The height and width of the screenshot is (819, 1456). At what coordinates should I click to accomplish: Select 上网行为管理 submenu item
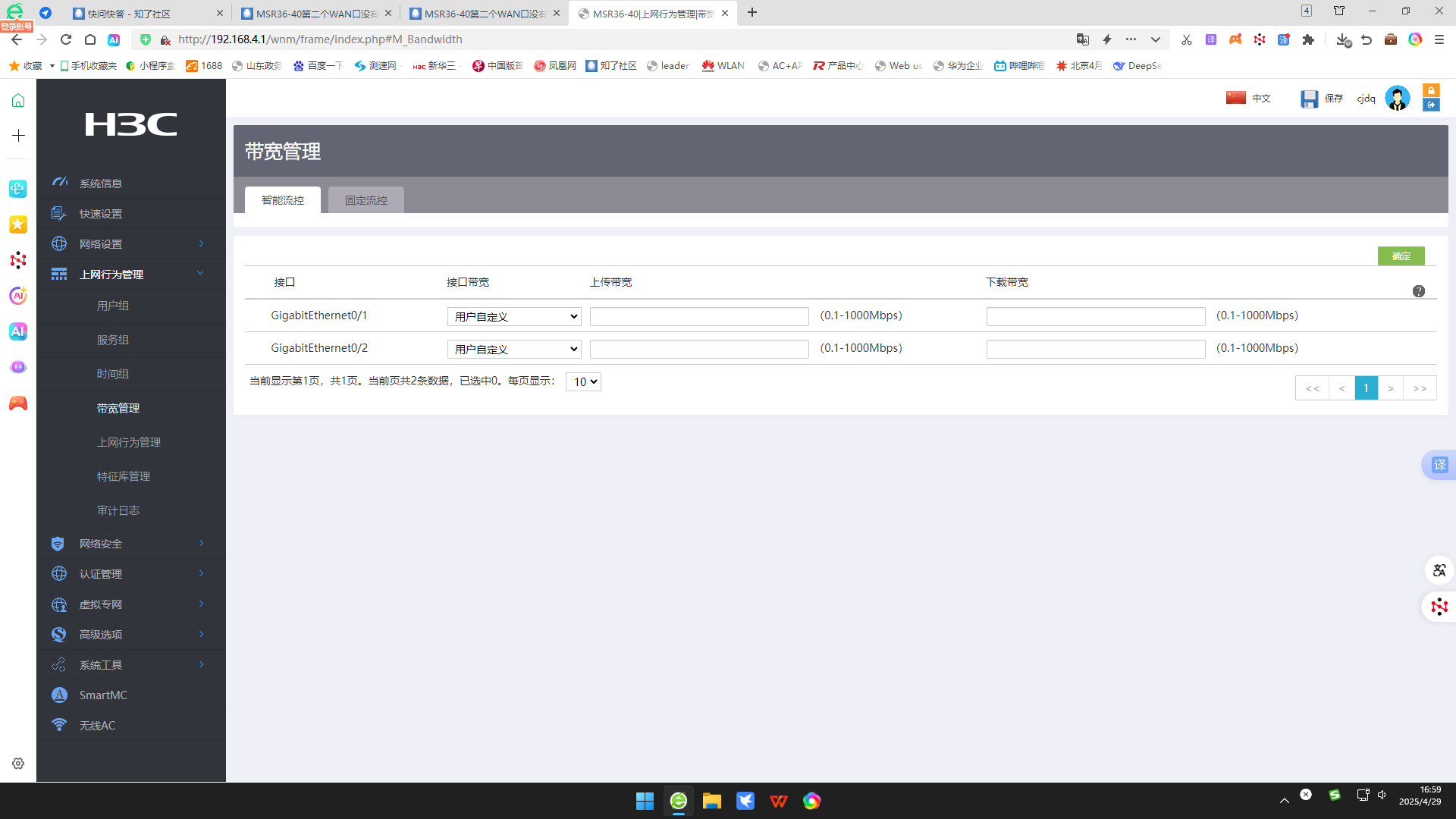(129, 442)
